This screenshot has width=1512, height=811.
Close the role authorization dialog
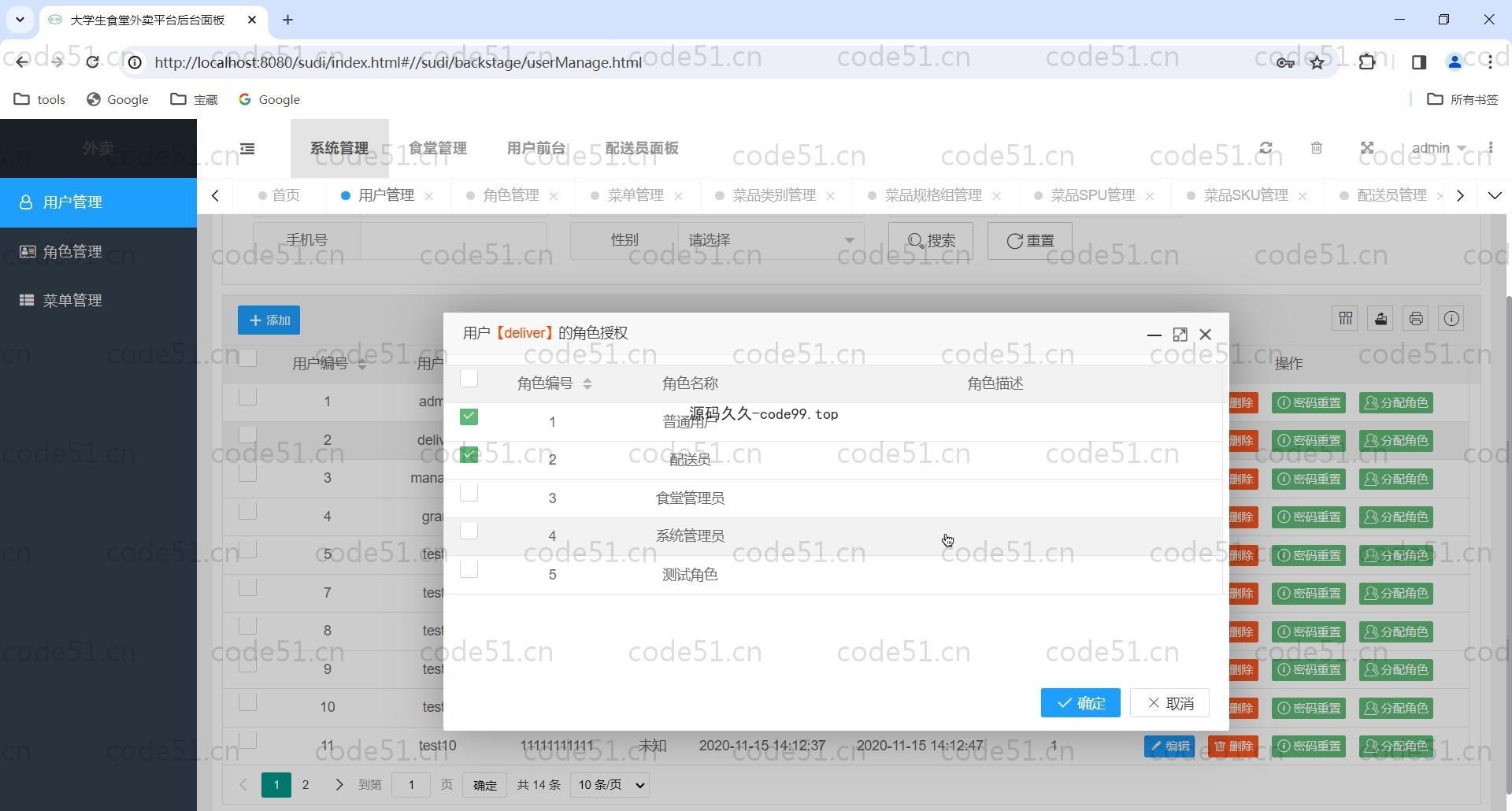tap(1205, 335)
